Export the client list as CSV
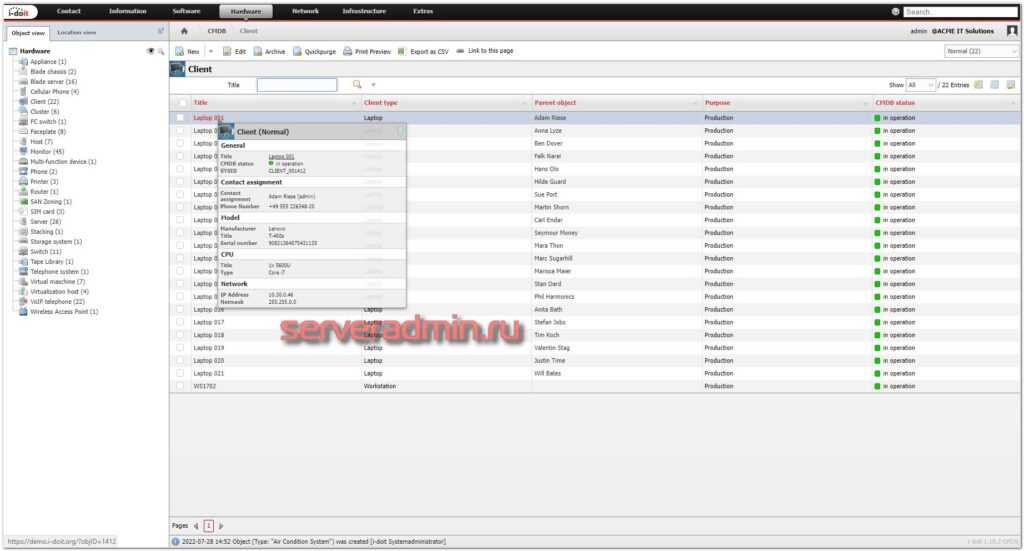This screenshot has height=551, width=1024. point(423,51)
